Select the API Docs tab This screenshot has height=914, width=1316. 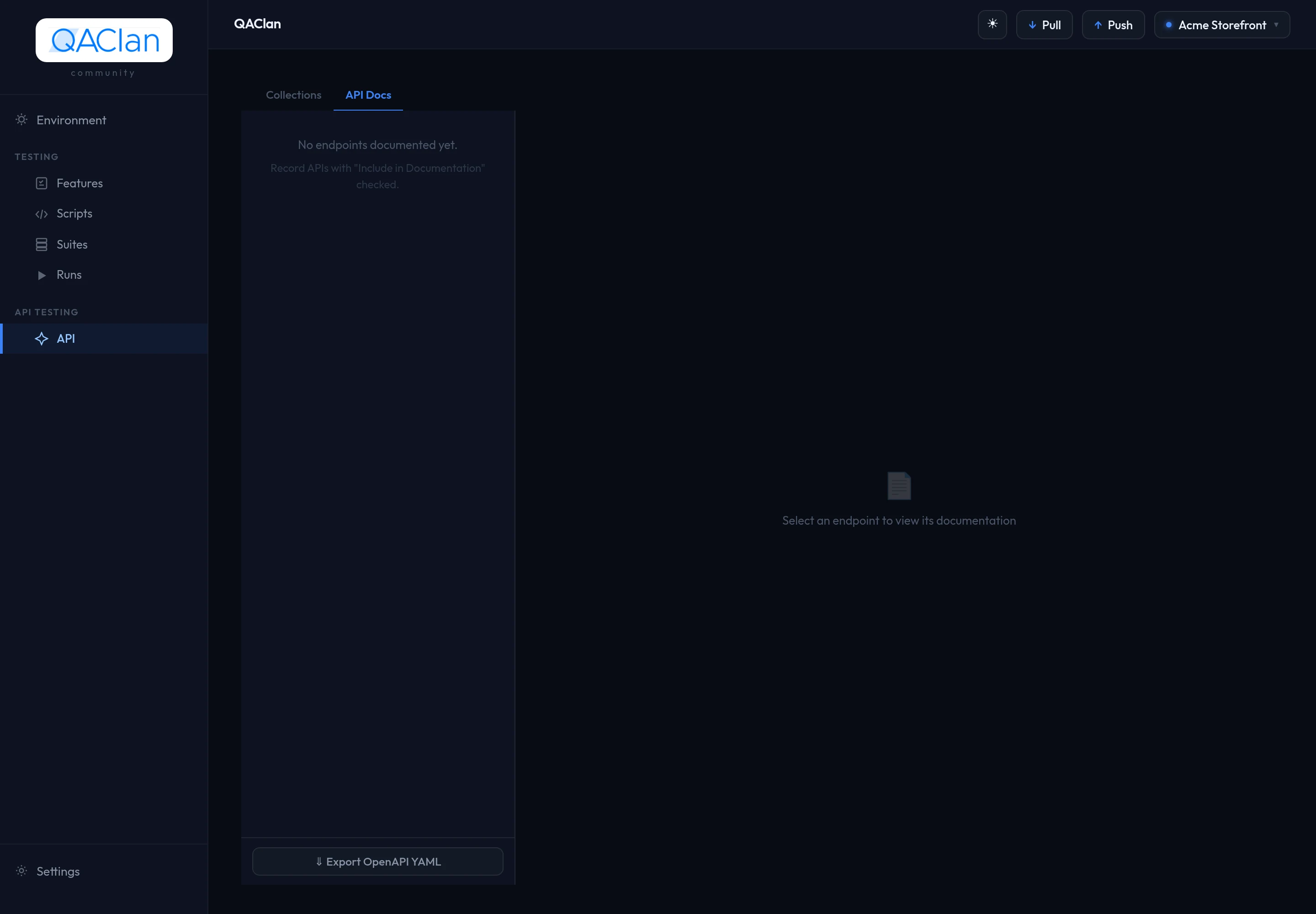pyautogui.click(x=368, y=95)
